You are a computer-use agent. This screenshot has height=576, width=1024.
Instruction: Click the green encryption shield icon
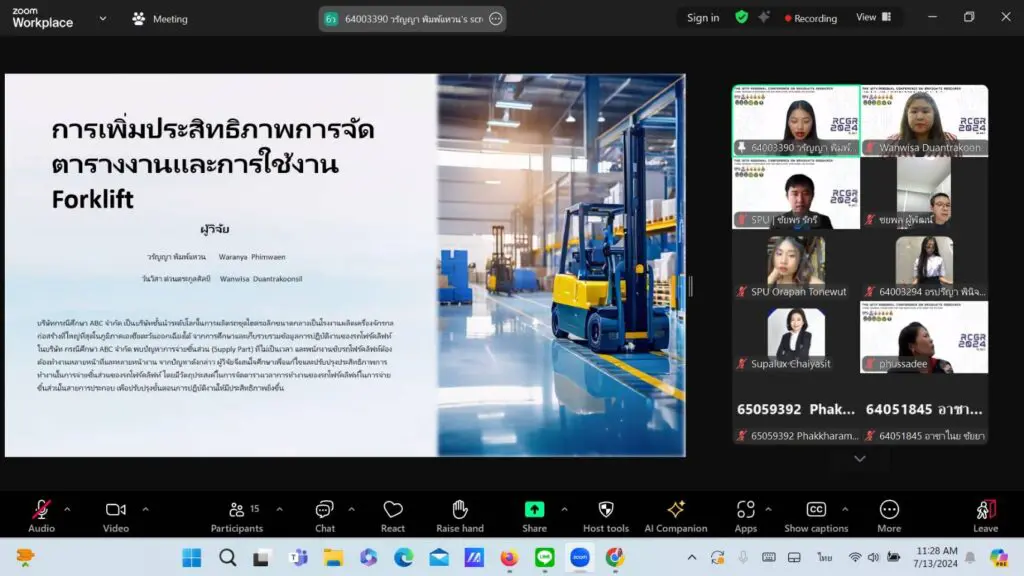(741, 18)
